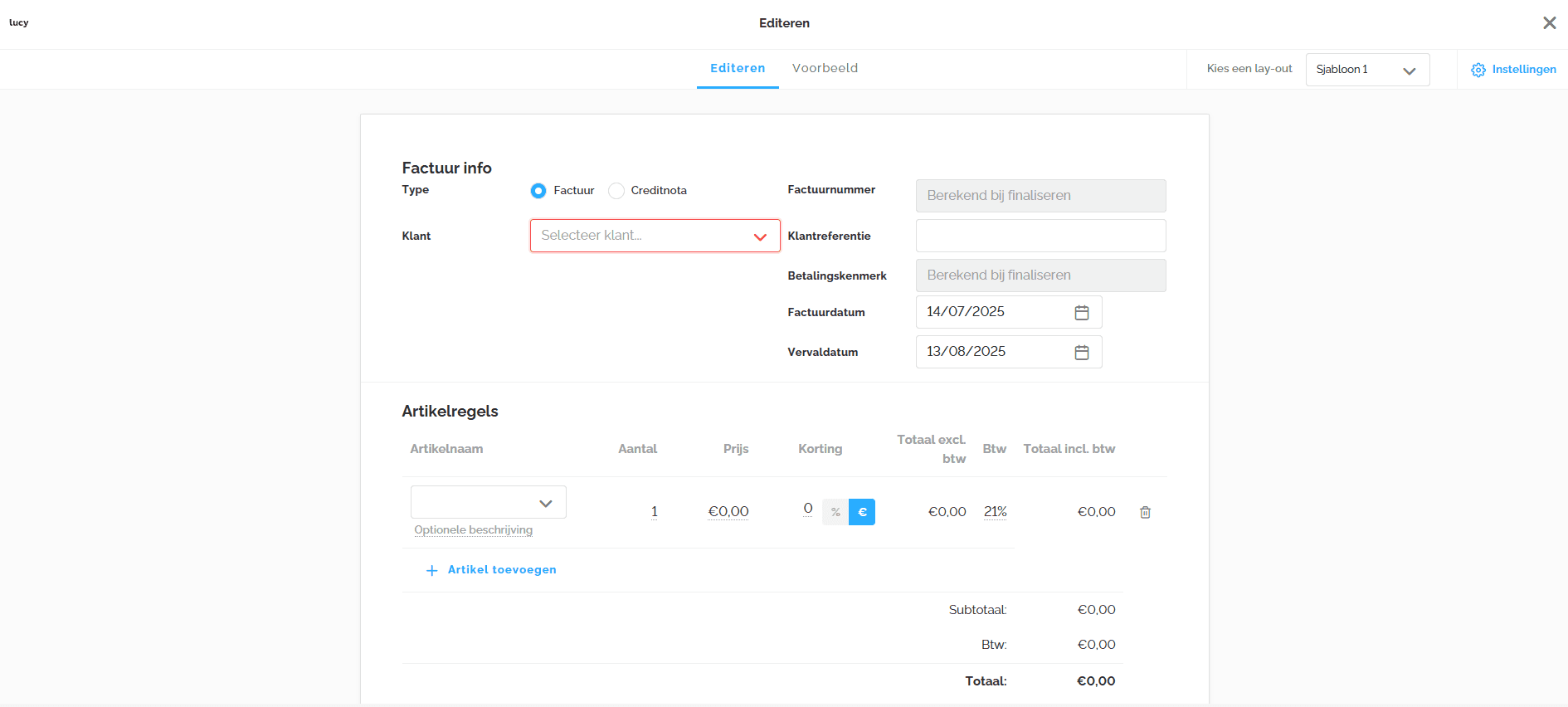This screenshot has width=1568, height=707.
Task: Select the Factuur radio button
Action: [x=538, y=191]
